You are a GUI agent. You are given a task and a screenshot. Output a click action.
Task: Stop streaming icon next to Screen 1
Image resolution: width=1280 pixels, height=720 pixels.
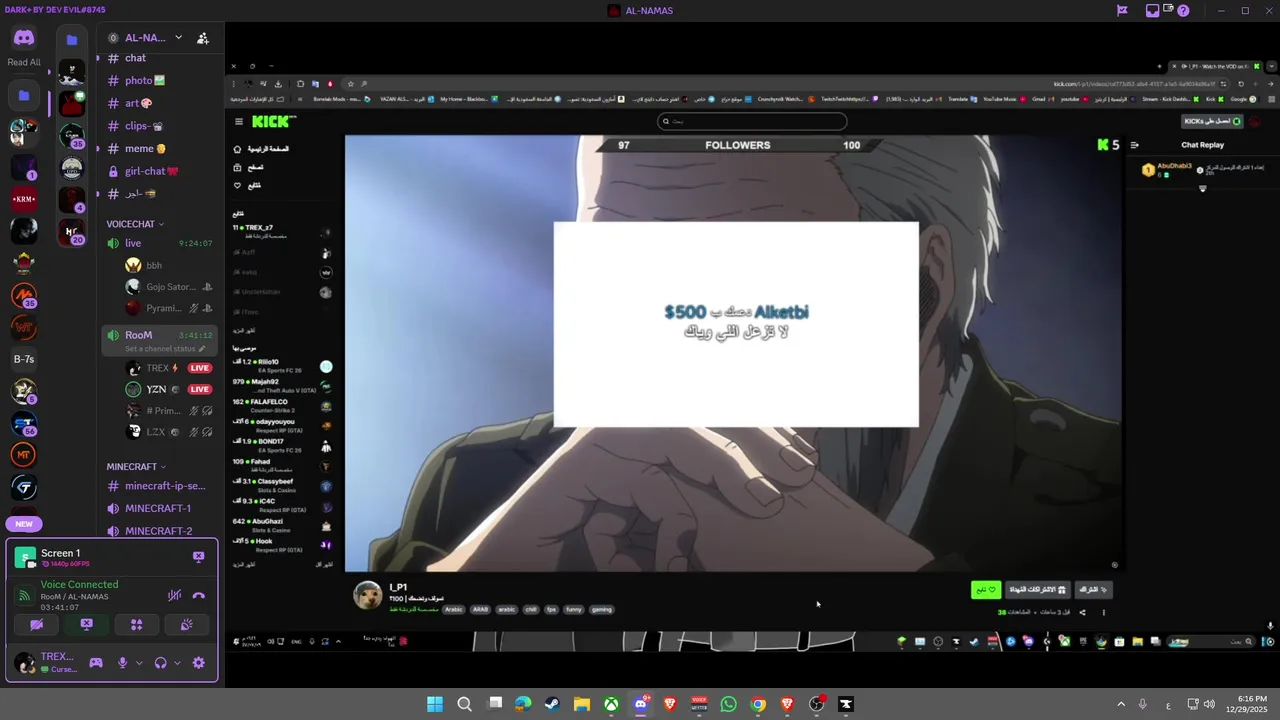click(x=198, y=557)
